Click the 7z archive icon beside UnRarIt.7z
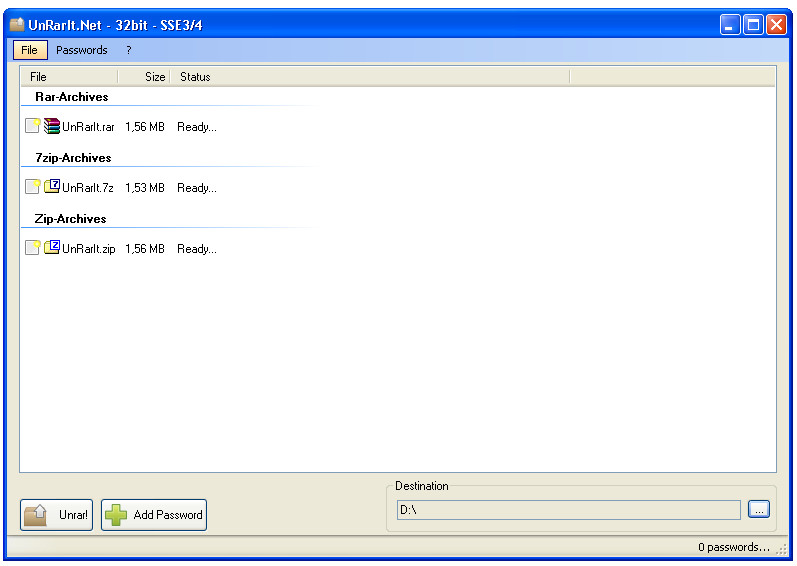The image size is (797, 566). click(x=52, y=186)
